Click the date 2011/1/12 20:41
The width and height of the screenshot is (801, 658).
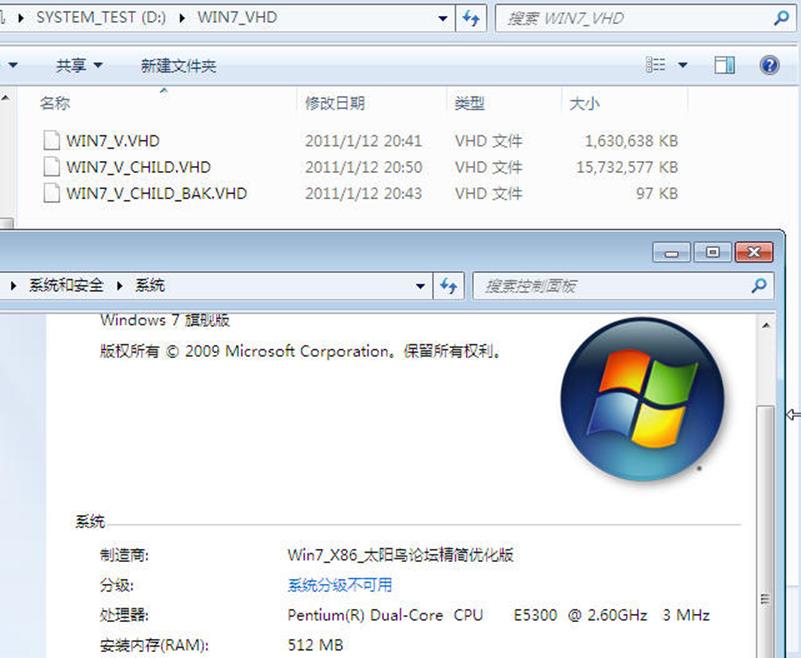coord(363,141)
